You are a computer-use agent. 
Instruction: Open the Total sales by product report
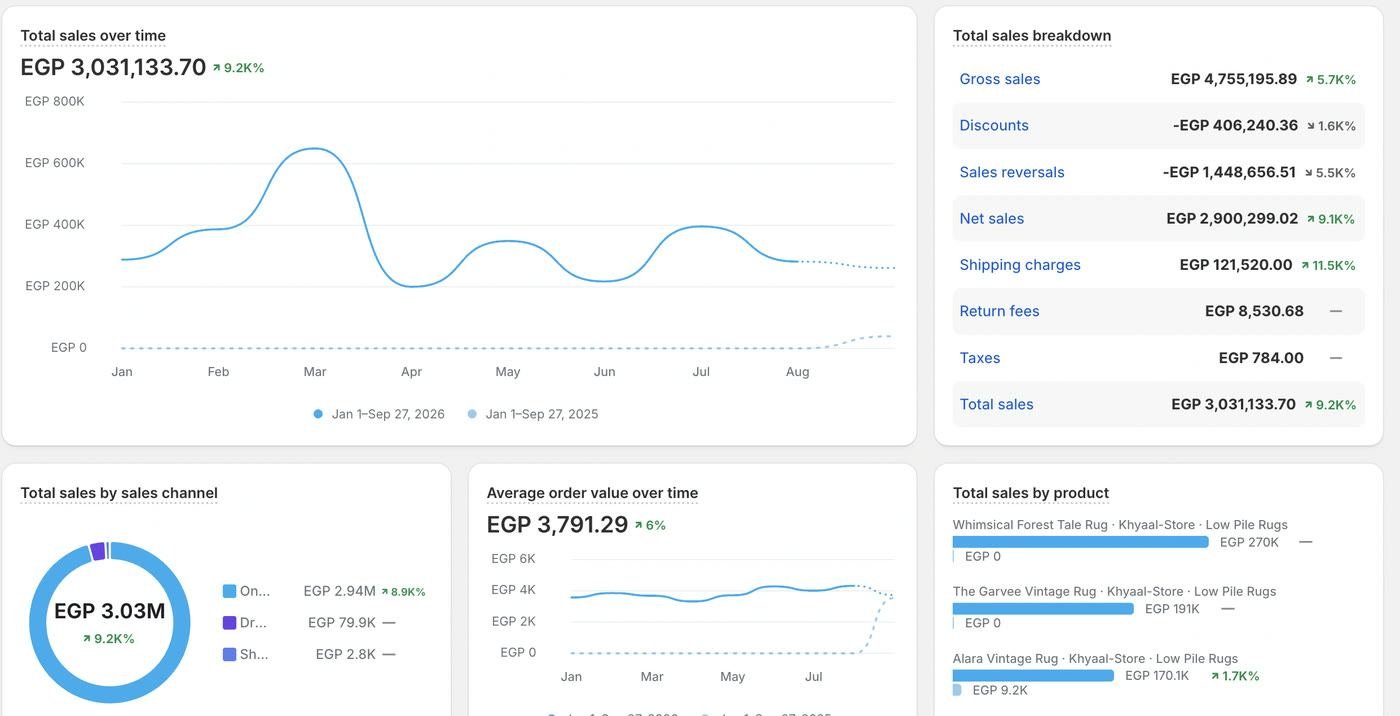(x=1031, y=493)
